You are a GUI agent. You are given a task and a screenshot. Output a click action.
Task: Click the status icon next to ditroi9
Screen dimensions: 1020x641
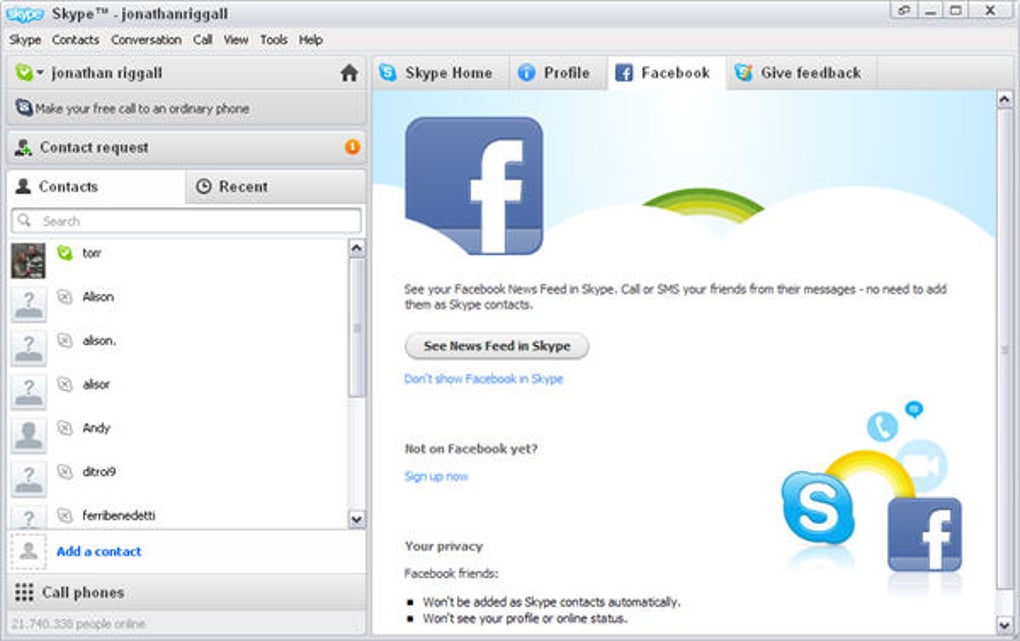(64, 471)
